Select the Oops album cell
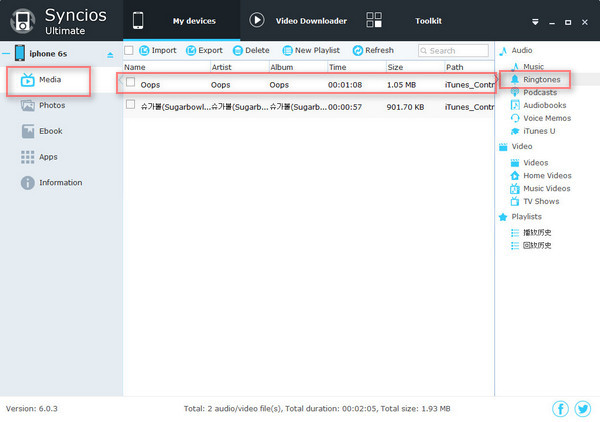The width and height of the screenshot is (600, 422). click(x=279, y=85)
